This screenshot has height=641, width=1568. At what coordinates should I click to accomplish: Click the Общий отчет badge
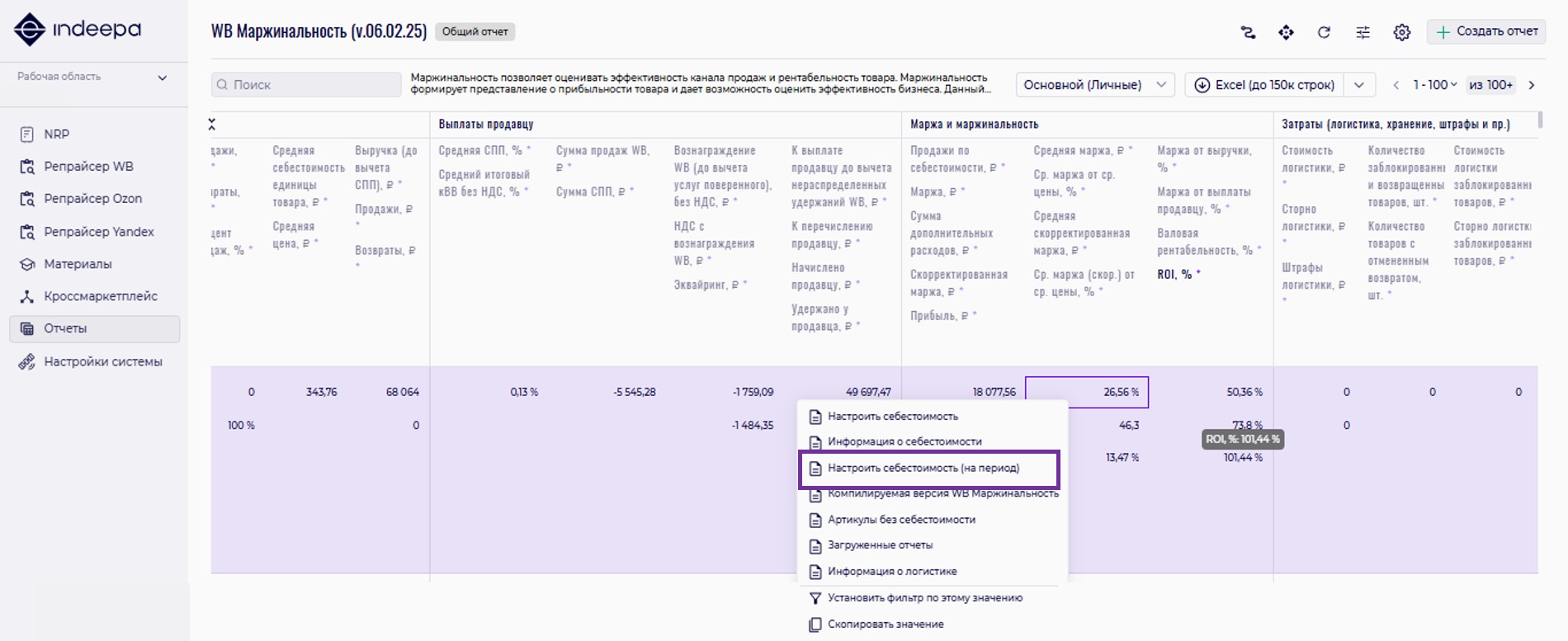click(475, 31)
